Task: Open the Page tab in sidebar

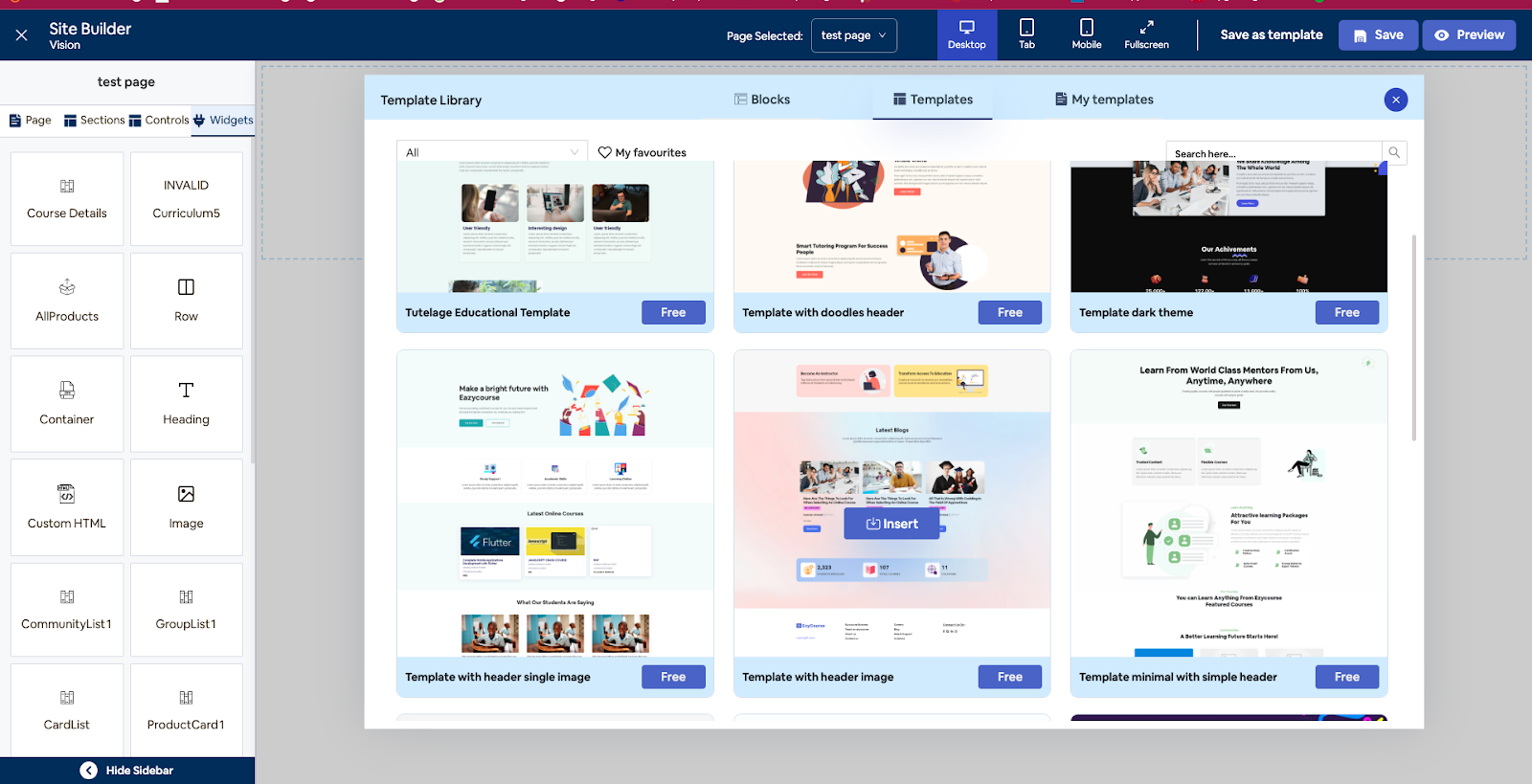Action: point(31,120)
